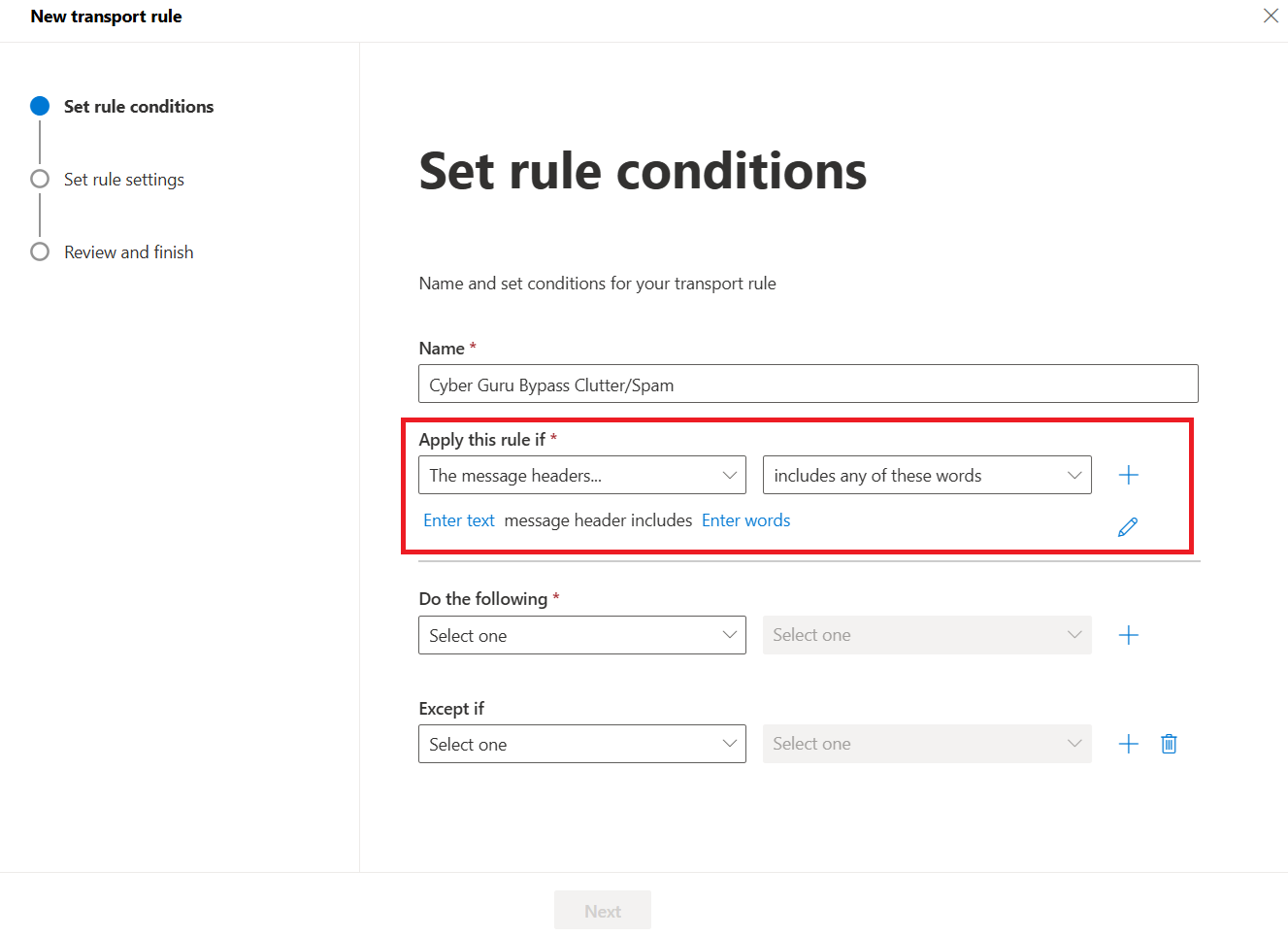
Task: Edit the message header condition with pencil icon
Action: coord(1128,527)
